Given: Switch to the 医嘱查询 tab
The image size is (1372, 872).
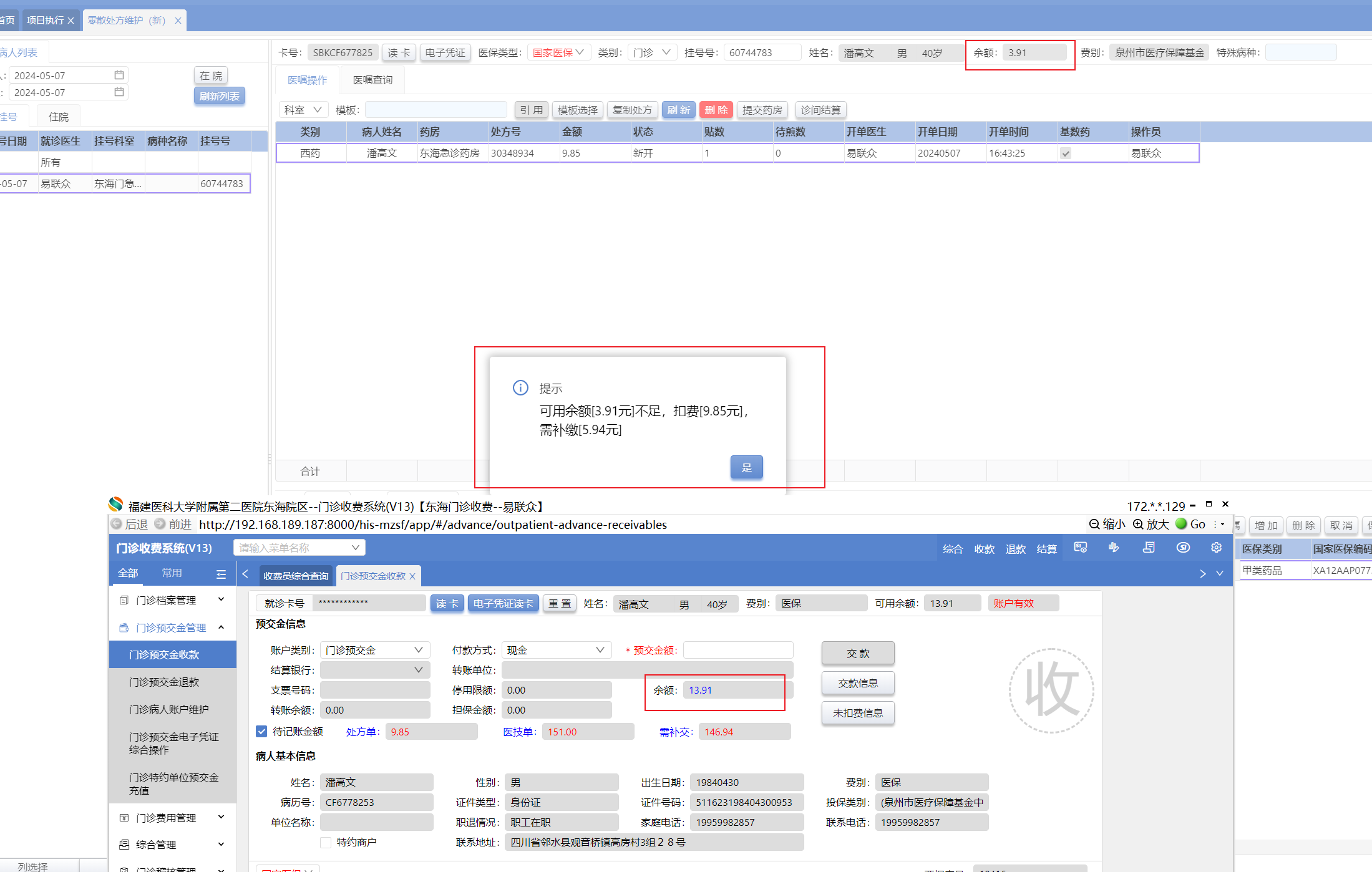Looking at the screenshot, I should (372, 80).
